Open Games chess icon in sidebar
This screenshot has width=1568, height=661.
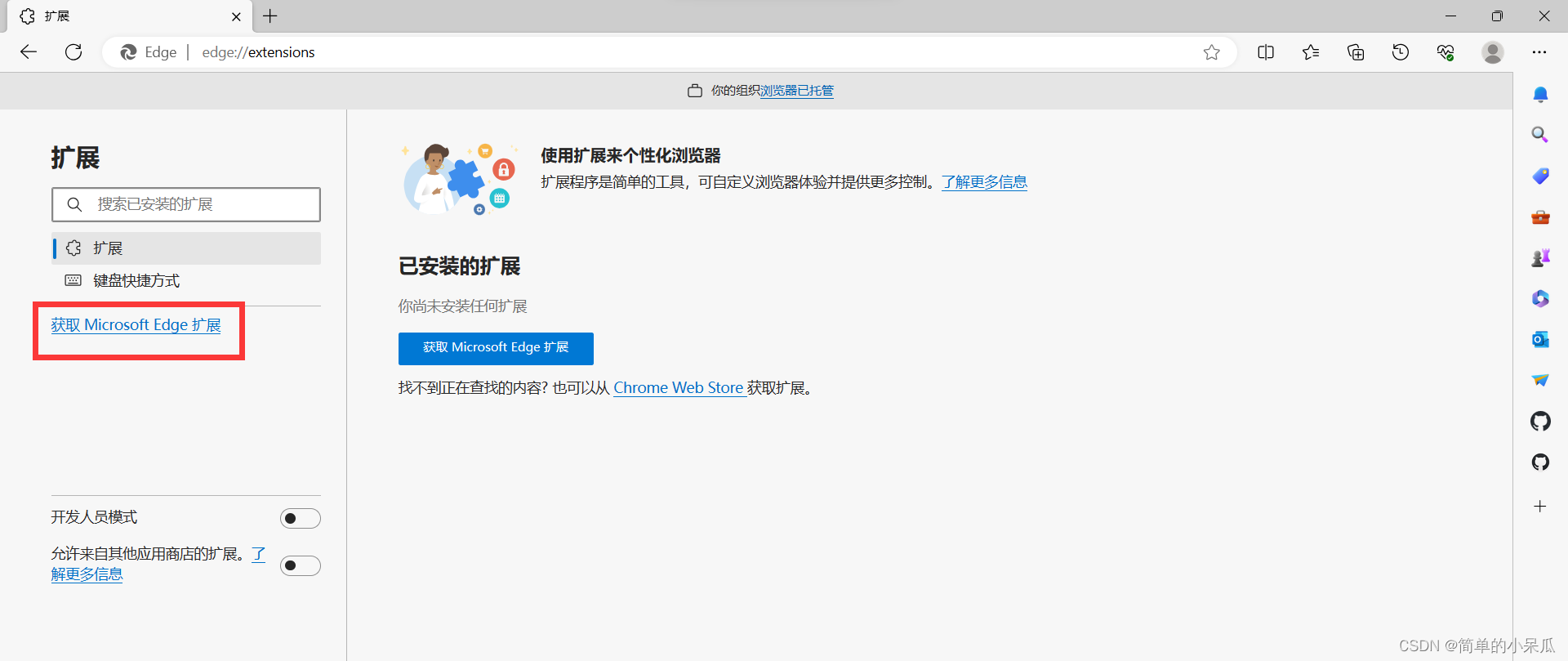pos(1540,257)
